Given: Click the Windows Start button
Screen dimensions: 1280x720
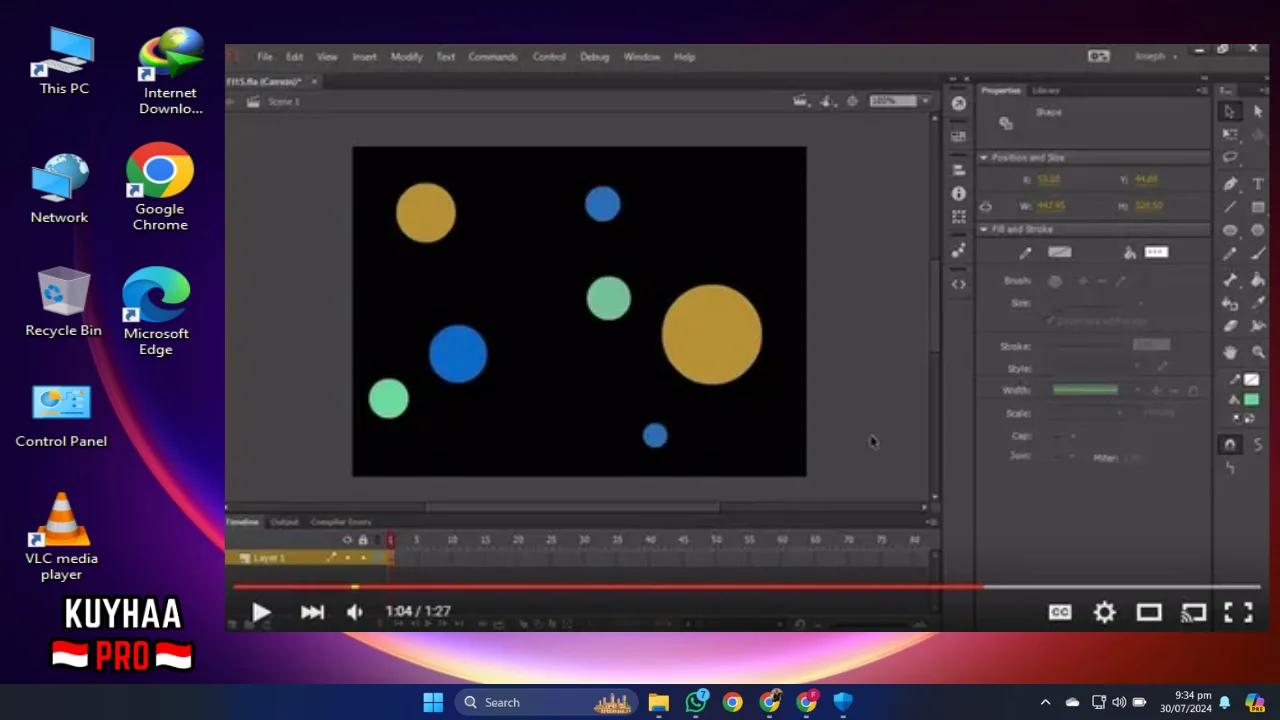Looking at the screenshot, I should 433,702.
